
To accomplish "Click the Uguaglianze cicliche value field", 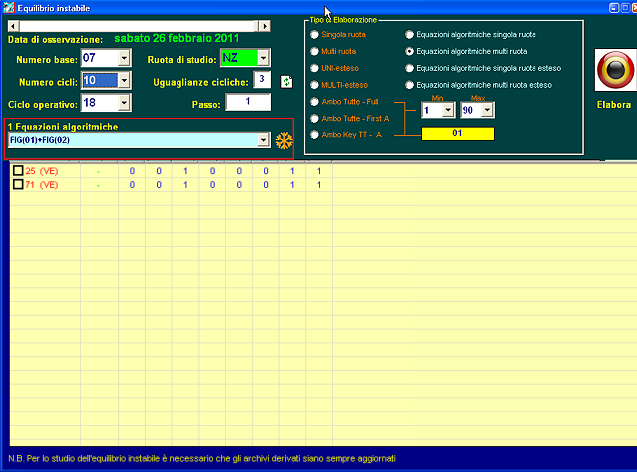I will 261,80.
